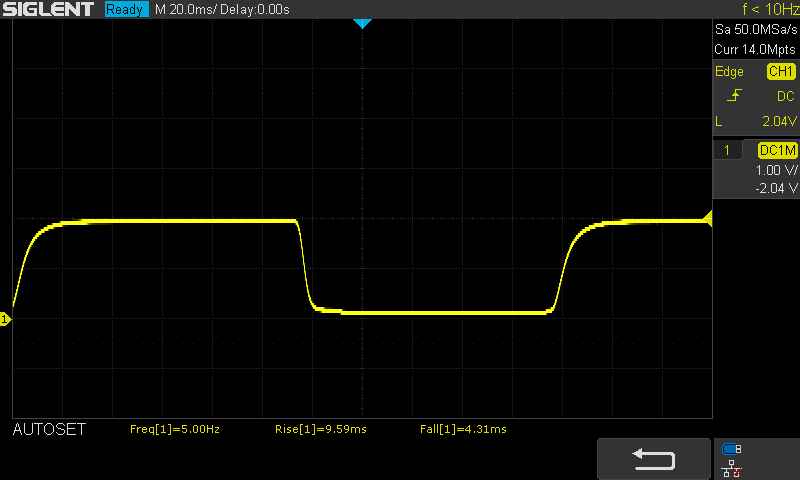Viewport: 800px width, 480px height.
Task: Click the 'Edge' trigger type label
Action: tap(729, 72)
